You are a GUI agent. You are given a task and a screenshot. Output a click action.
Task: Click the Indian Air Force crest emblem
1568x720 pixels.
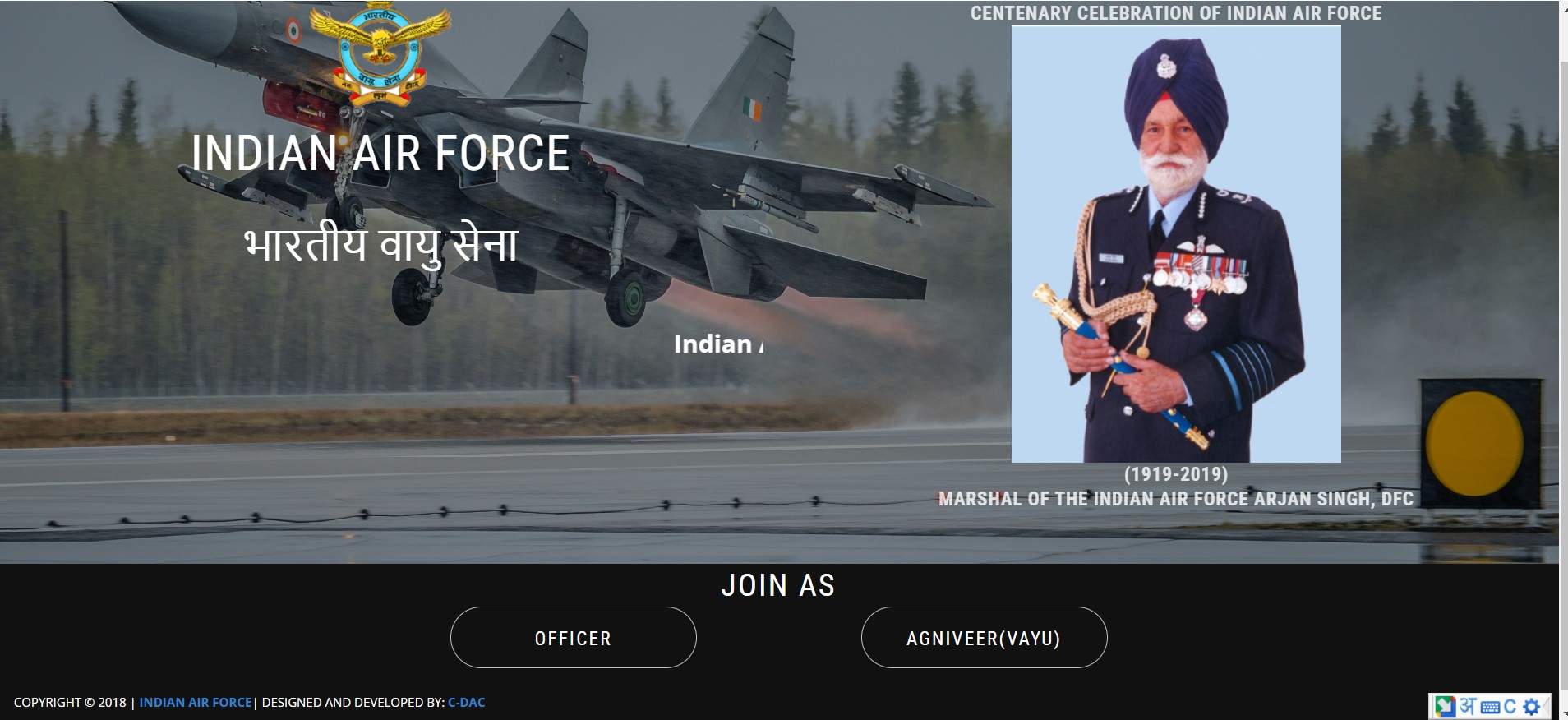coord(380,56)
